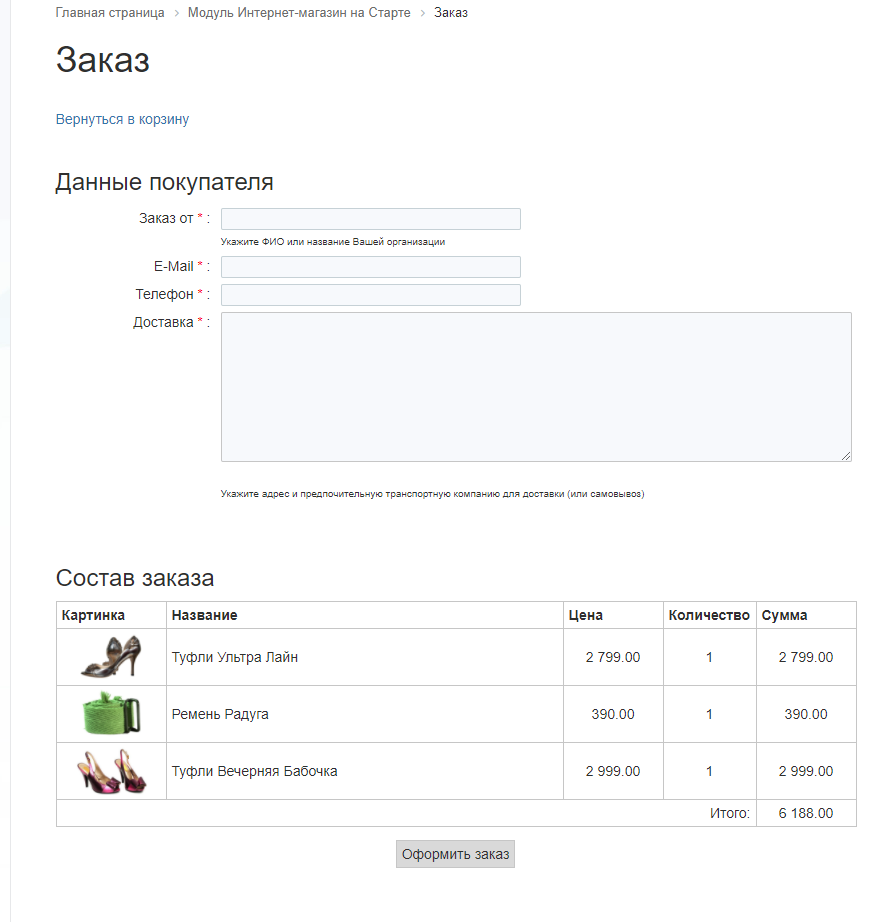
Task: Click the Количество column header
Action: click(708, 615)
